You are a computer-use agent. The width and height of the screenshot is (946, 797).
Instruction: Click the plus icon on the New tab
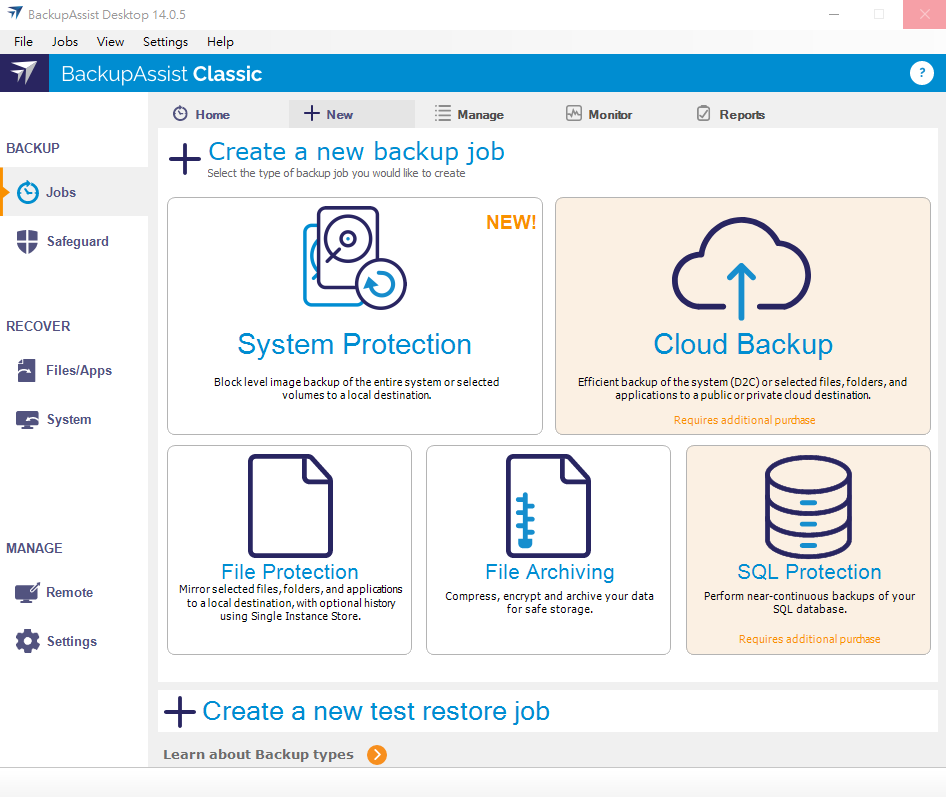coord(311,113)
